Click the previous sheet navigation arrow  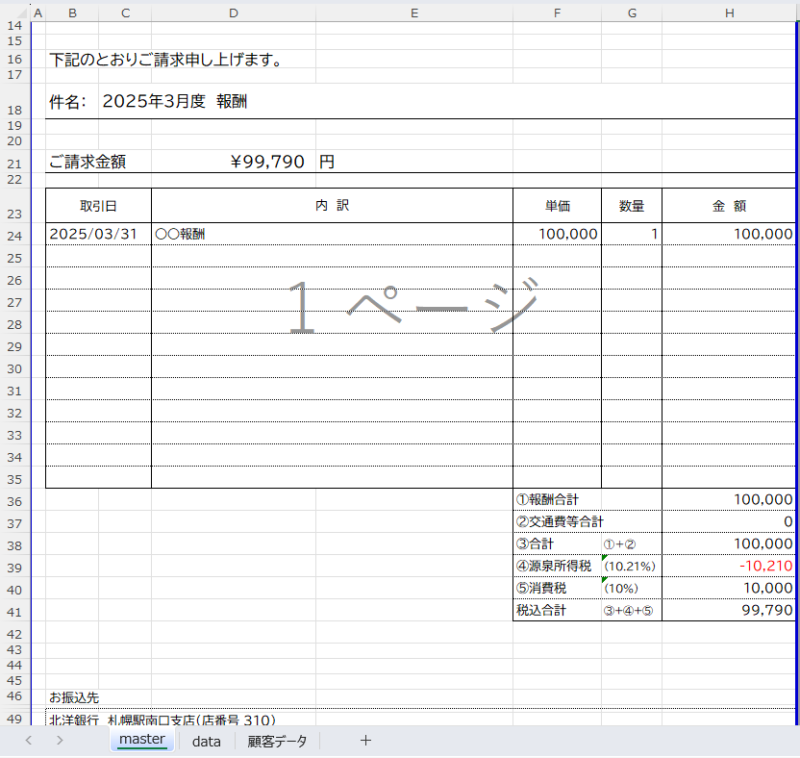[x=28, y=741]
